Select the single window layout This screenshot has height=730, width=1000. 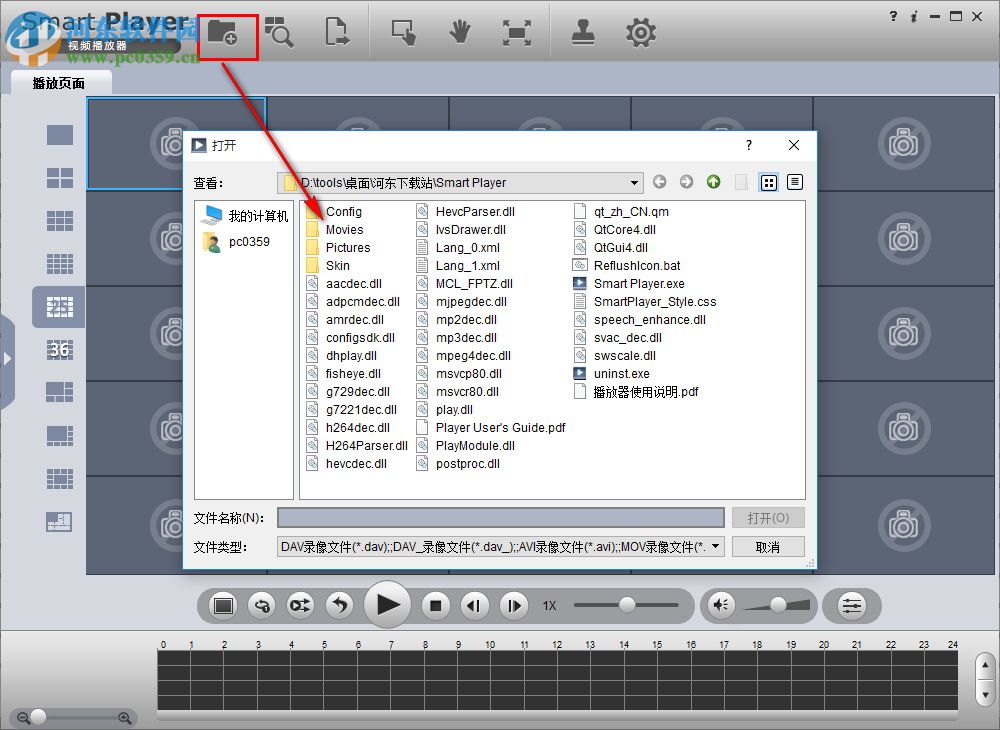[x=59, y=135]
